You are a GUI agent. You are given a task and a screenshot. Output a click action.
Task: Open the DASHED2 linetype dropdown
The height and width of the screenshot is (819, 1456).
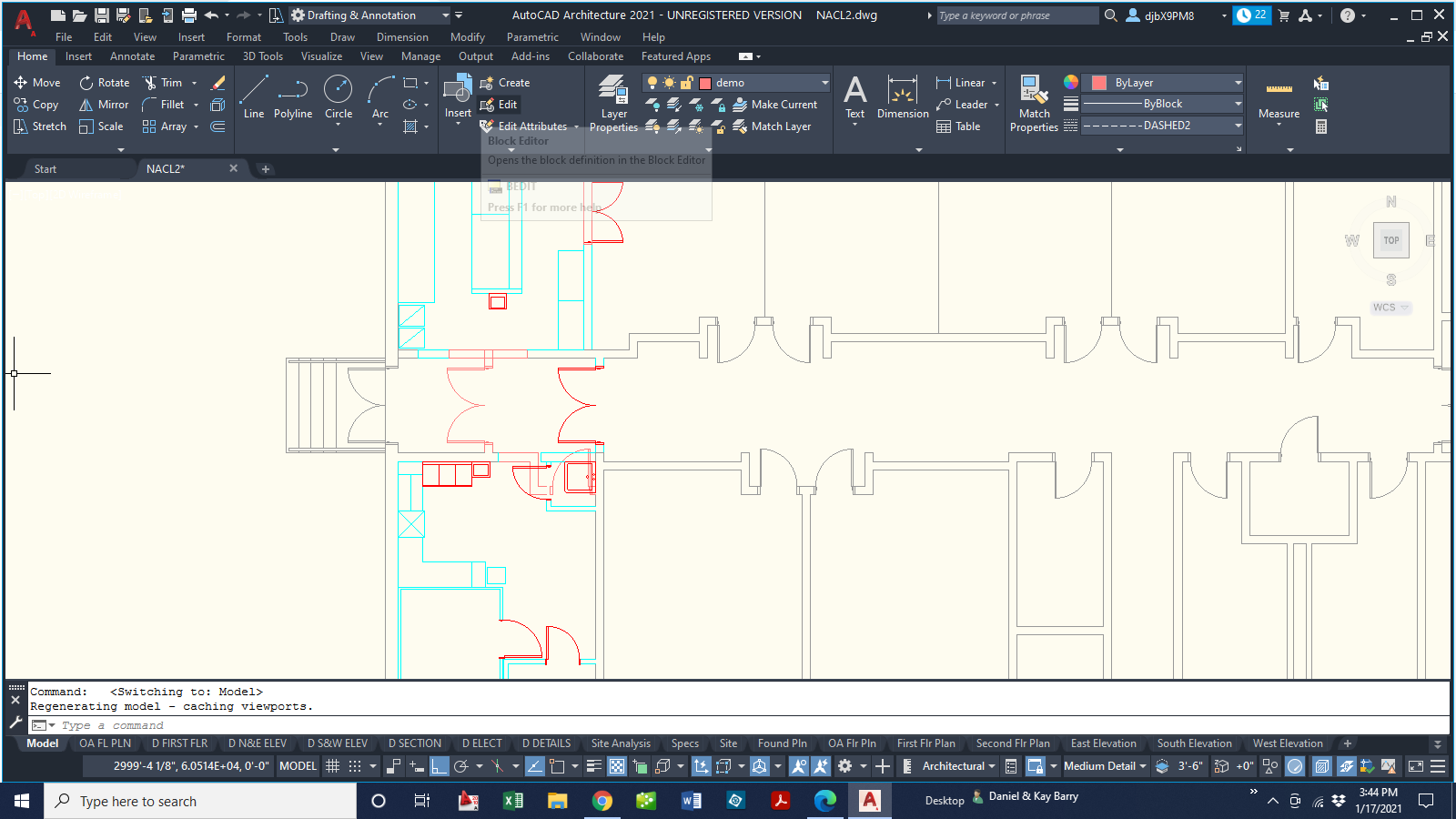tap(1238, 126)
